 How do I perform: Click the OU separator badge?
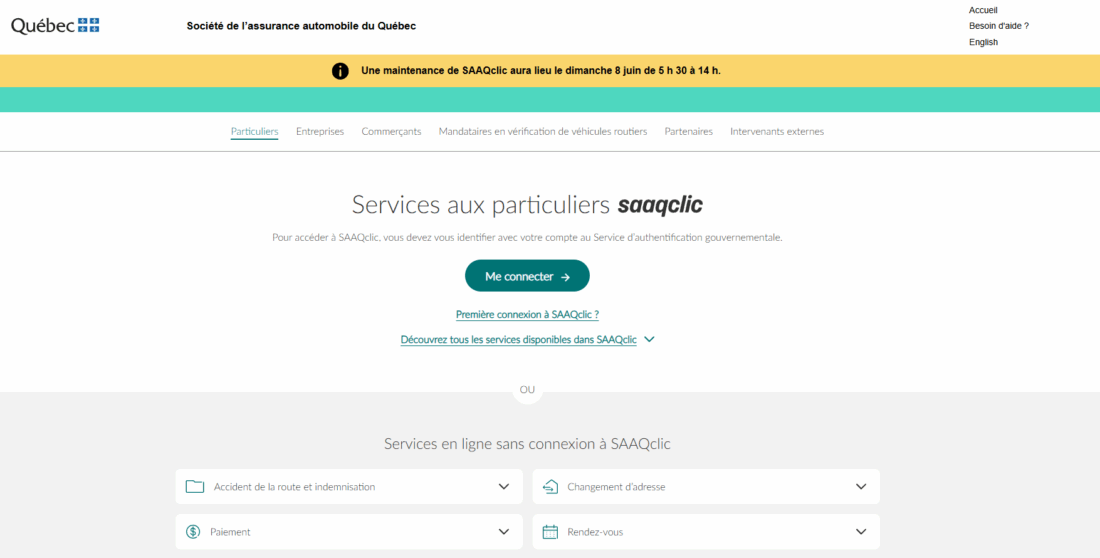(x=528, y=390)
